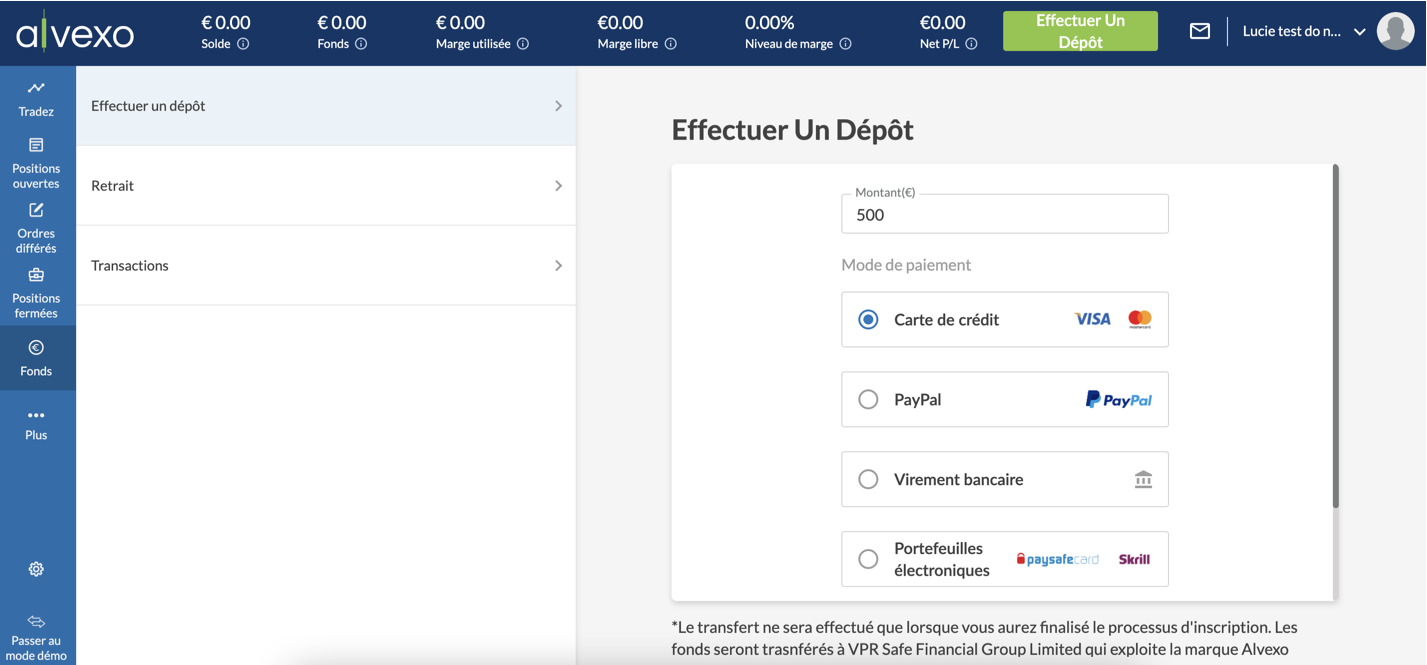
Task: Select the PayPal radio button
Action: pyautogui.click(x=868, y=400)
